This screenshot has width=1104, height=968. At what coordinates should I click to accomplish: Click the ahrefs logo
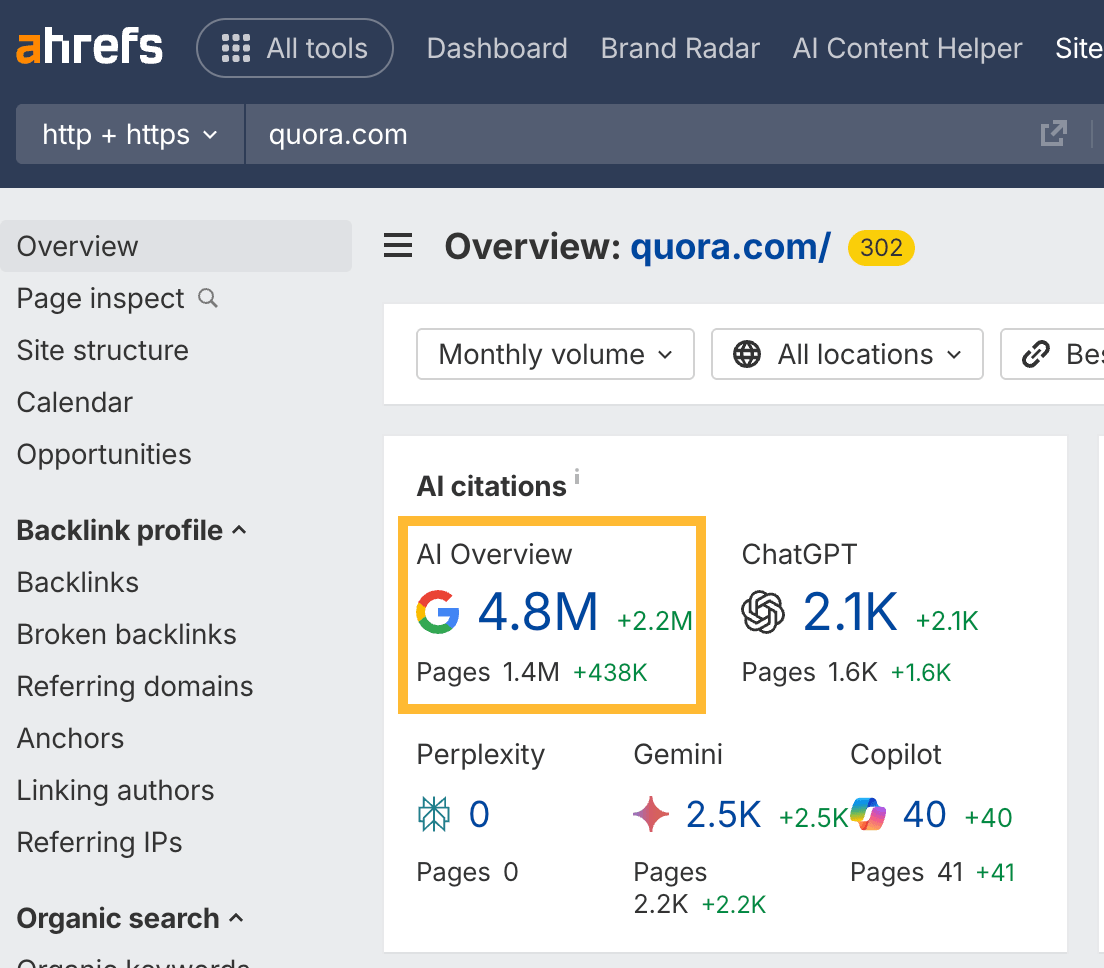89,46
